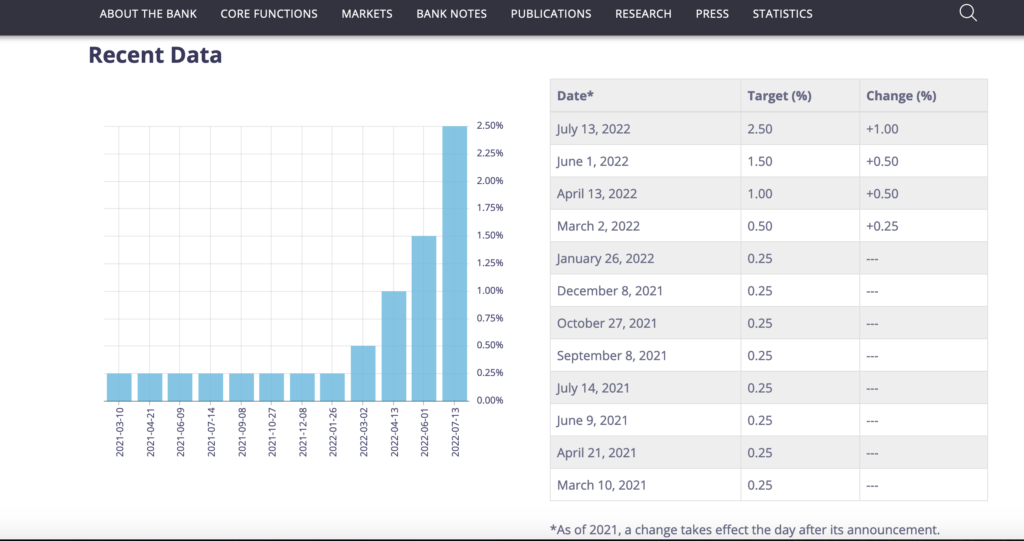This screenshot has width=1024, height=541.
Task: Click the 1.50 target value
Action: (760, 161)
